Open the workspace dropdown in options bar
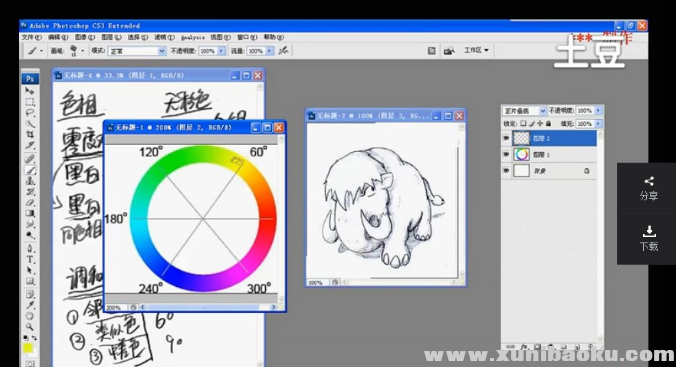 coord(476,51)
